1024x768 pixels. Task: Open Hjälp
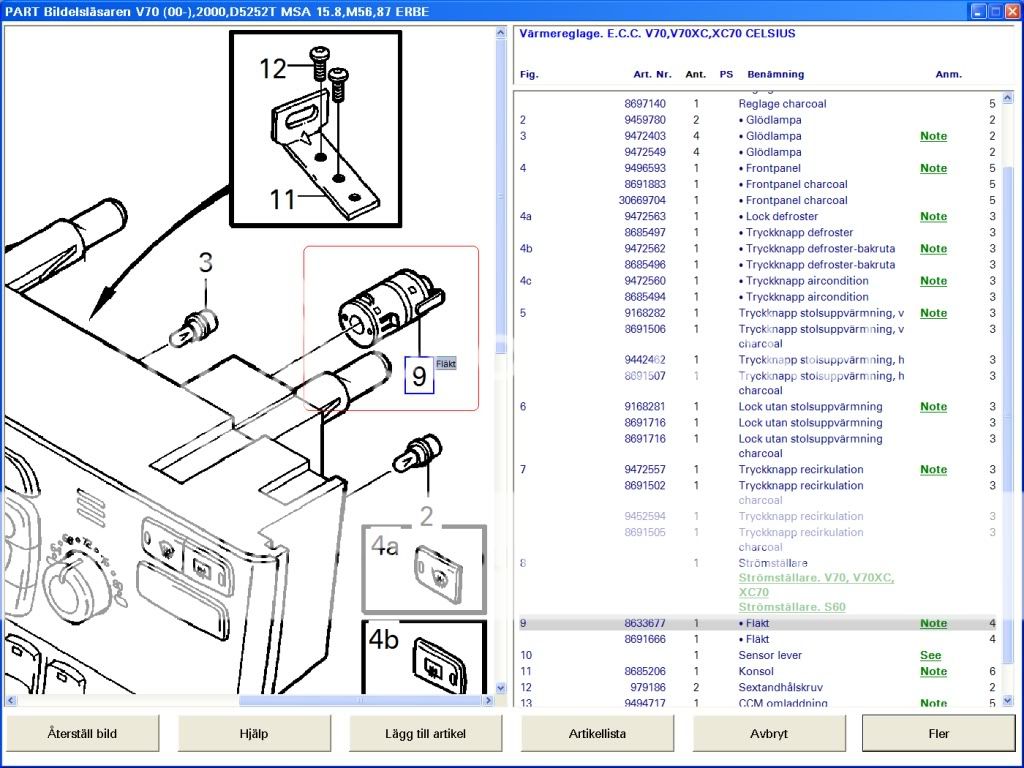point(254,733)
